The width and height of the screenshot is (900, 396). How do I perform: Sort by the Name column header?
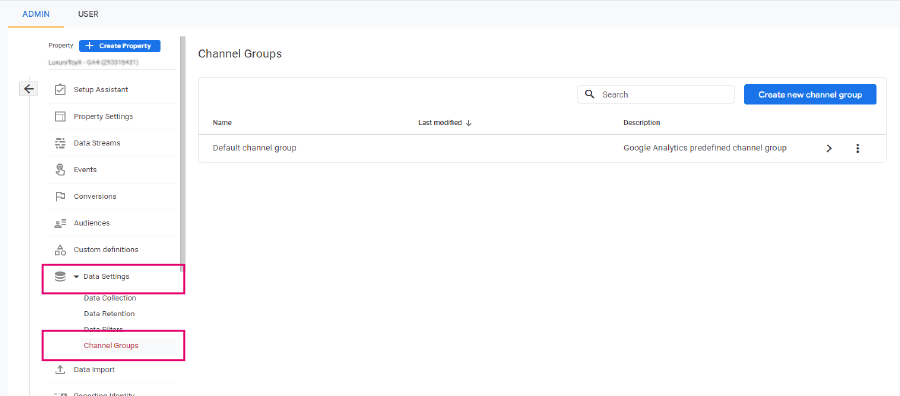click(222, 123)
